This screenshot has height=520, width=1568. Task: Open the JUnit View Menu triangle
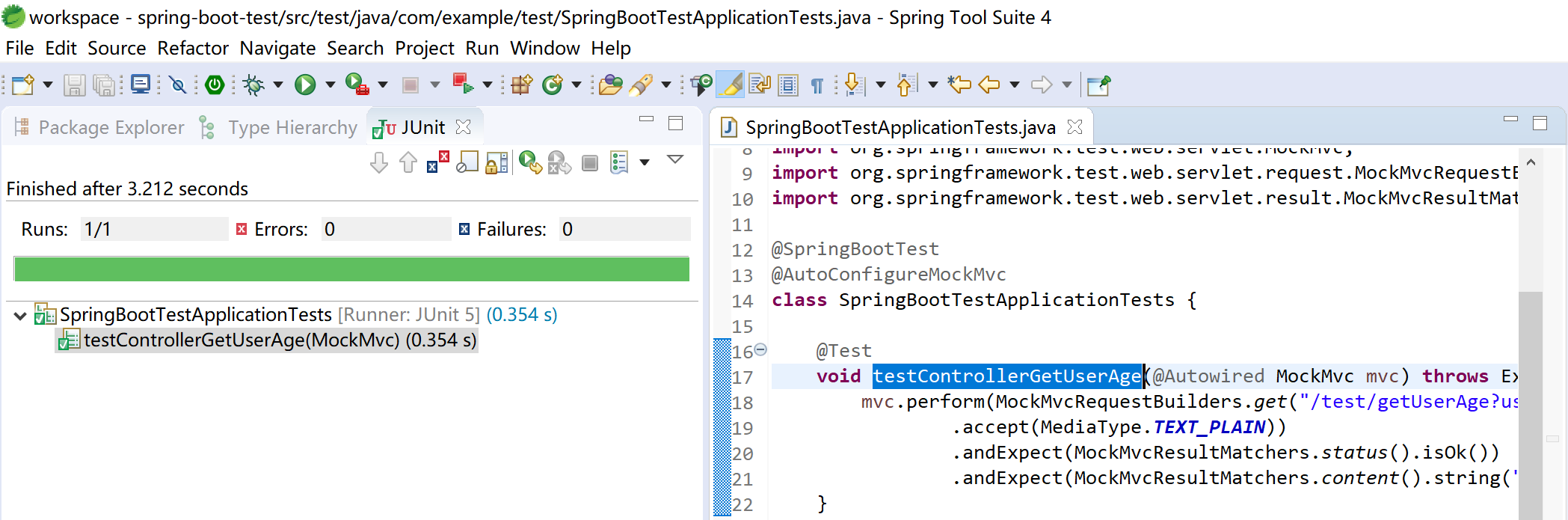coord(675,160)
